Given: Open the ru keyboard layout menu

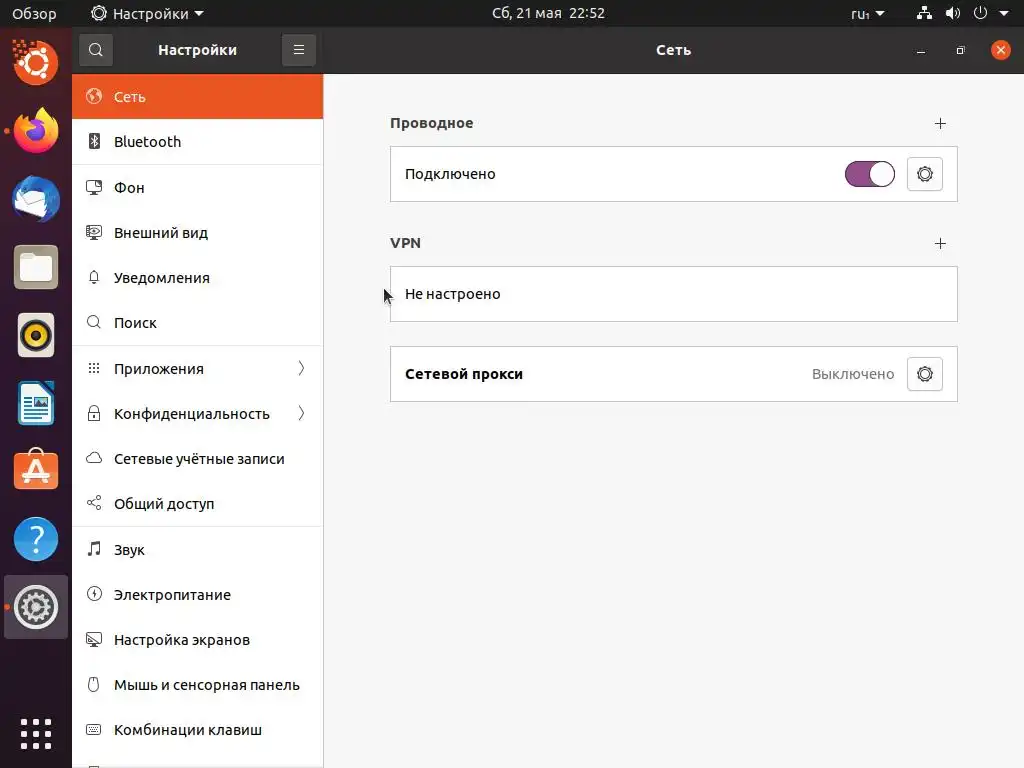Looking at the screenshot, I should [867, 13].
